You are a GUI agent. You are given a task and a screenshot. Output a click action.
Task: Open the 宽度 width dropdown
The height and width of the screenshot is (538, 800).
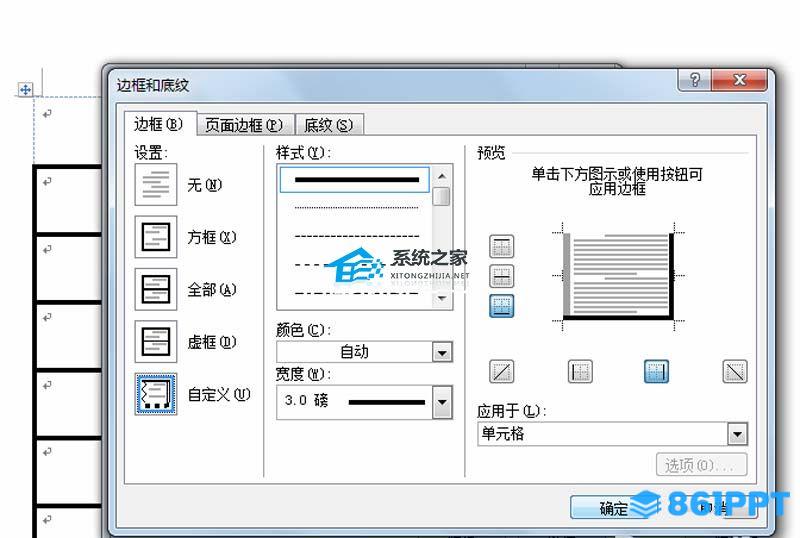tap(442, 402)
